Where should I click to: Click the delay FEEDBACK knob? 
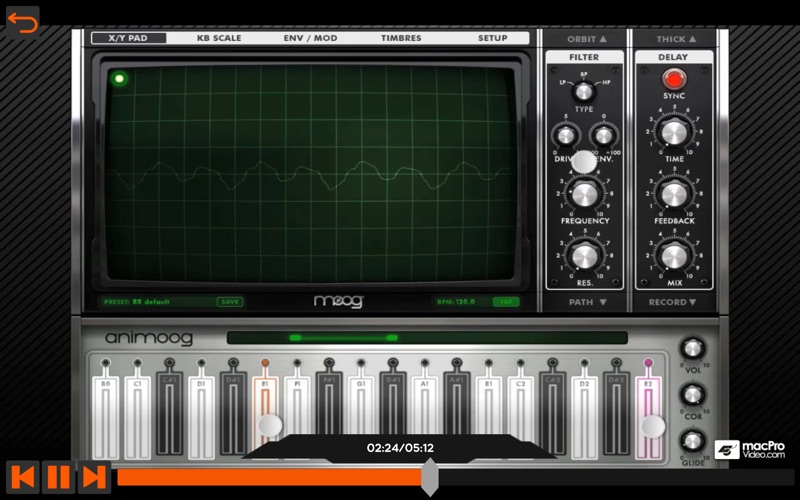click(674, 194)
